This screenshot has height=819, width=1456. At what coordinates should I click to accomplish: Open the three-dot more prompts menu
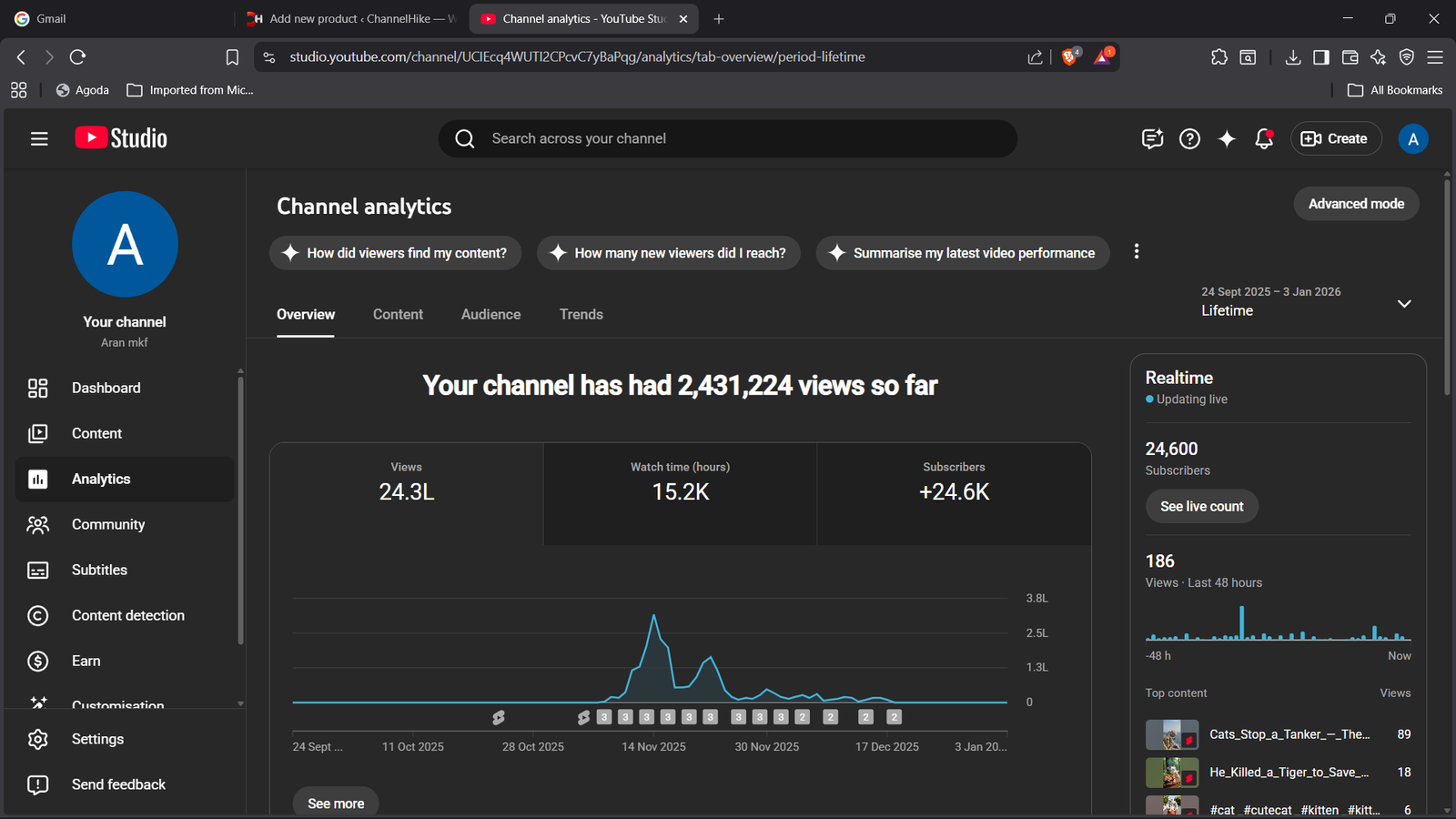(1136, 252)
